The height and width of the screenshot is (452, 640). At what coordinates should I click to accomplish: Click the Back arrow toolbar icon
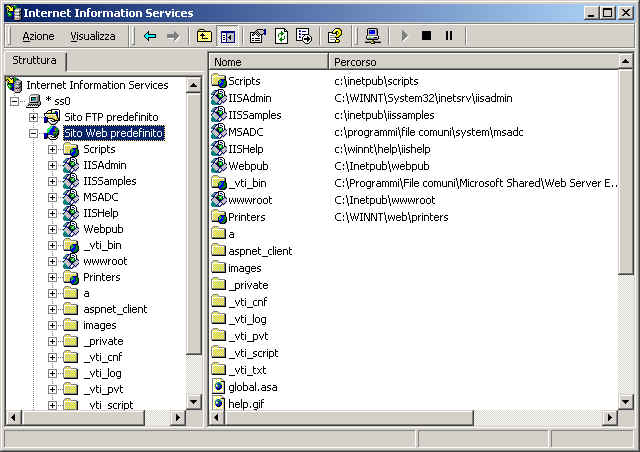click(x=150, y=36)
